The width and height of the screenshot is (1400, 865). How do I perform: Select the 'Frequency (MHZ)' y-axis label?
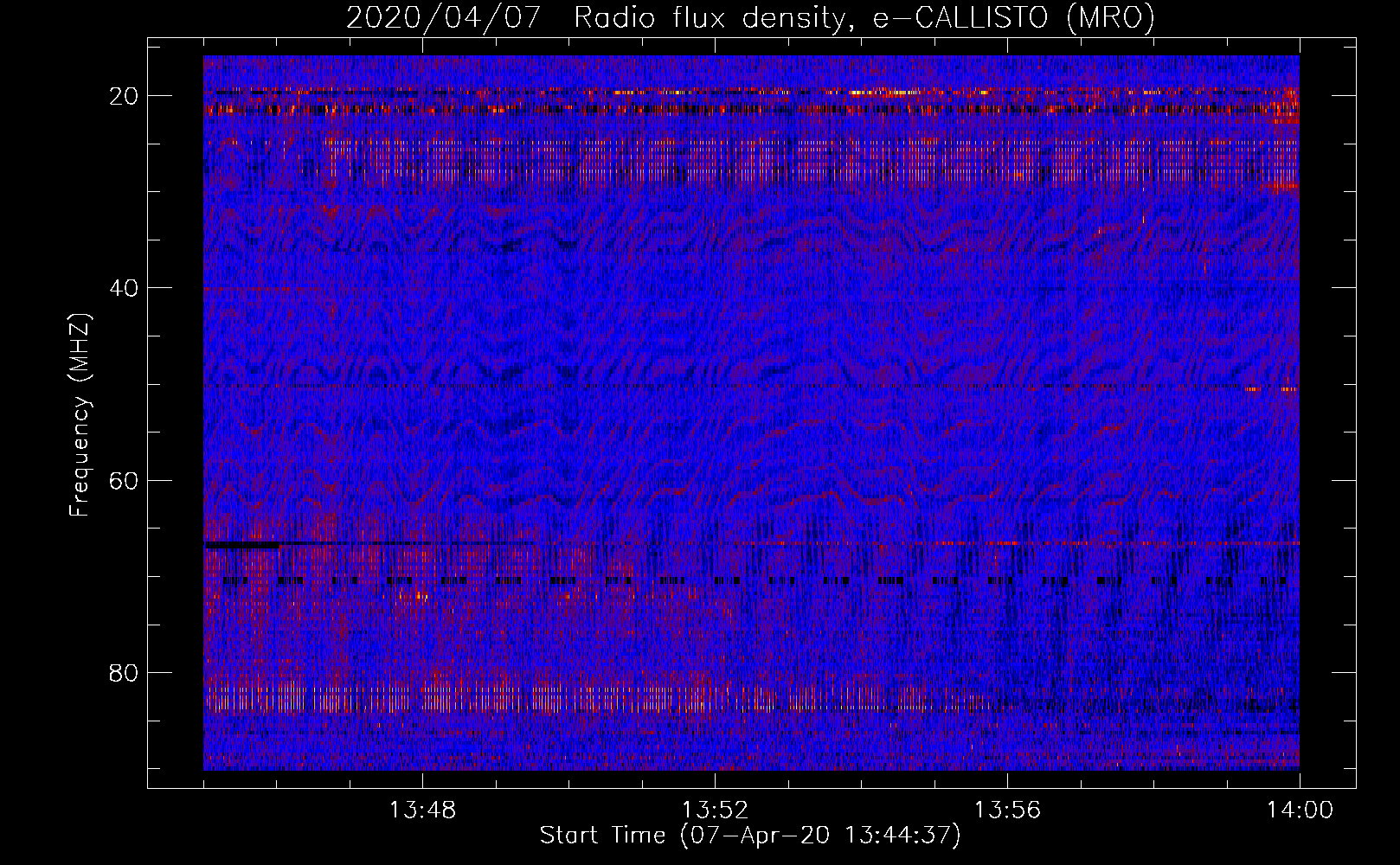pos(80,415)
